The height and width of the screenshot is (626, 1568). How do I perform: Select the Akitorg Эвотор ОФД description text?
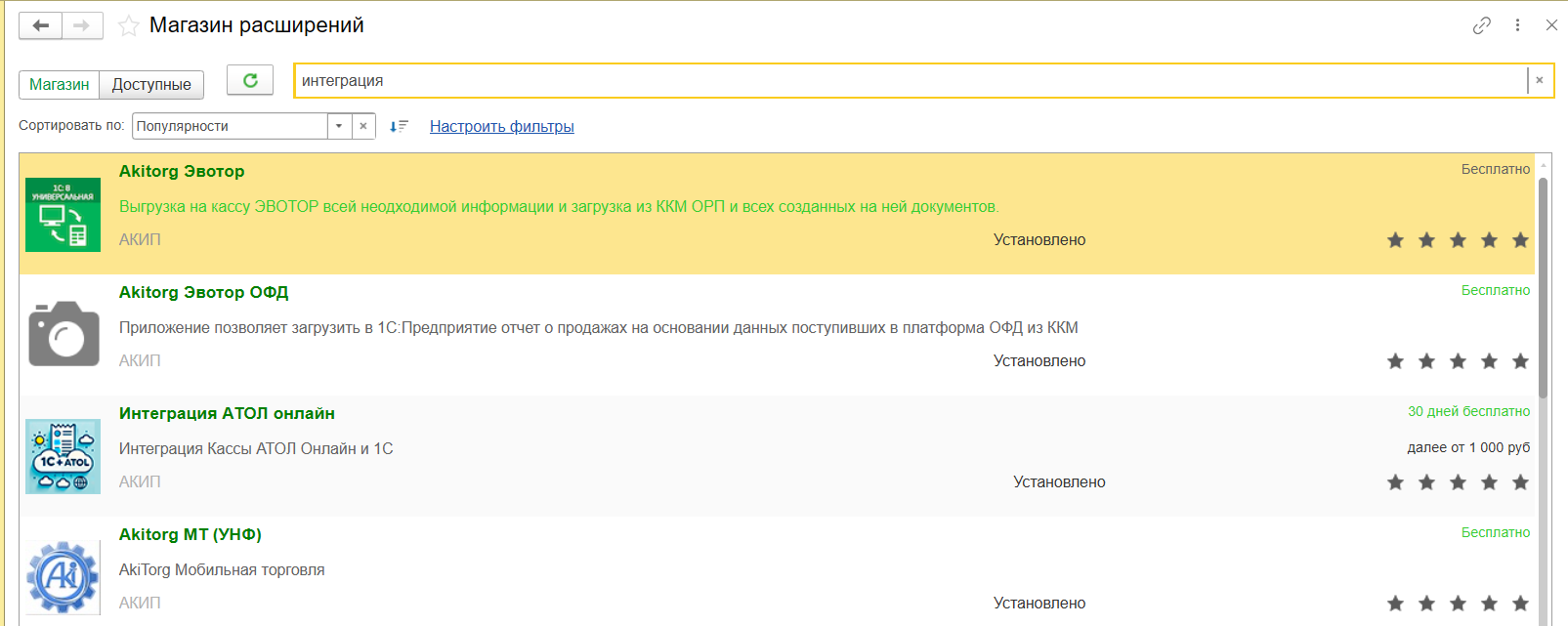tap(599, 328)
